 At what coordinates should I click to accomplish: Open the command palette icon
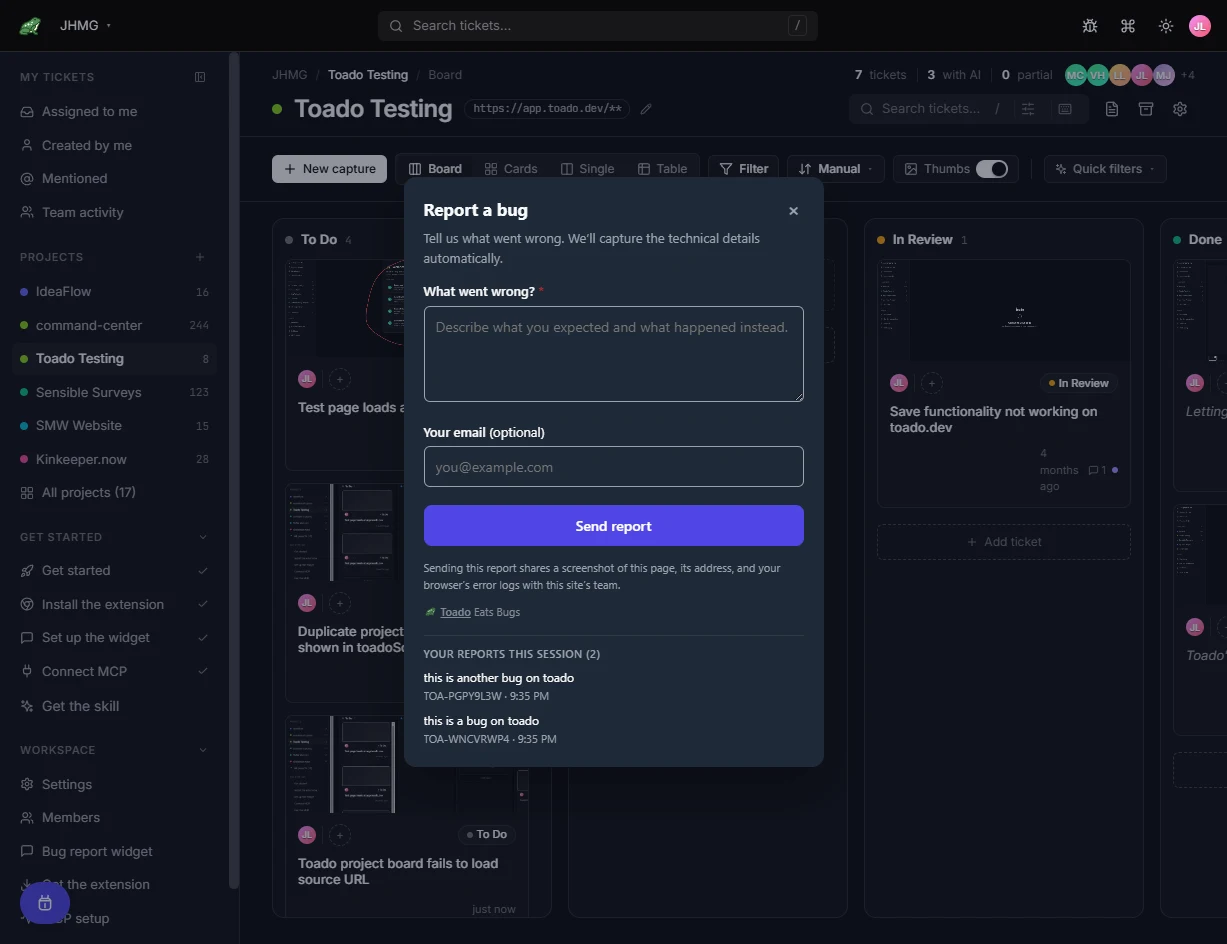tap(1128, 26)
